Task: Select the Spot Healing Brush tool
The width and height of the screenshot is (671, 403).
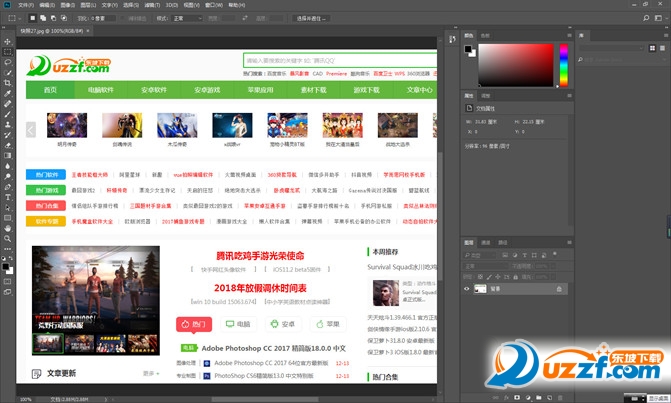Action: tap(7, 104)
